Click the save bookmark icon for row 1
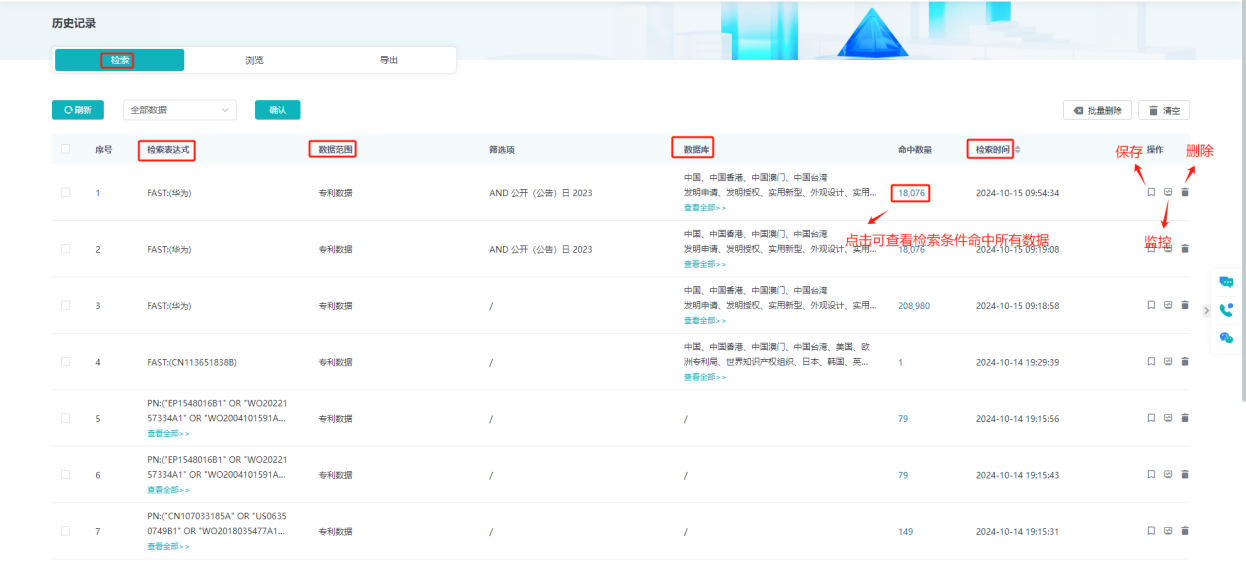This screenshot has width=1246, height=565. click(x=1151, y=192)
